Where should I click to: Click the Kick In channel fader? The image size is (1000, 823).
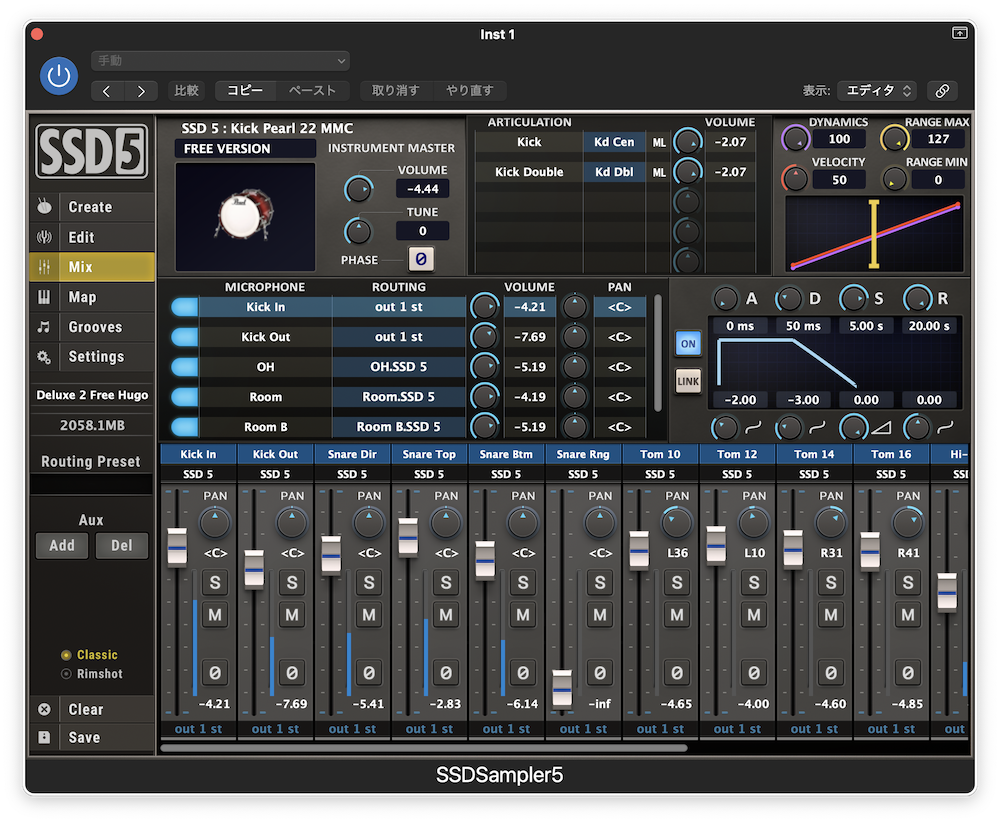(177, 547)
